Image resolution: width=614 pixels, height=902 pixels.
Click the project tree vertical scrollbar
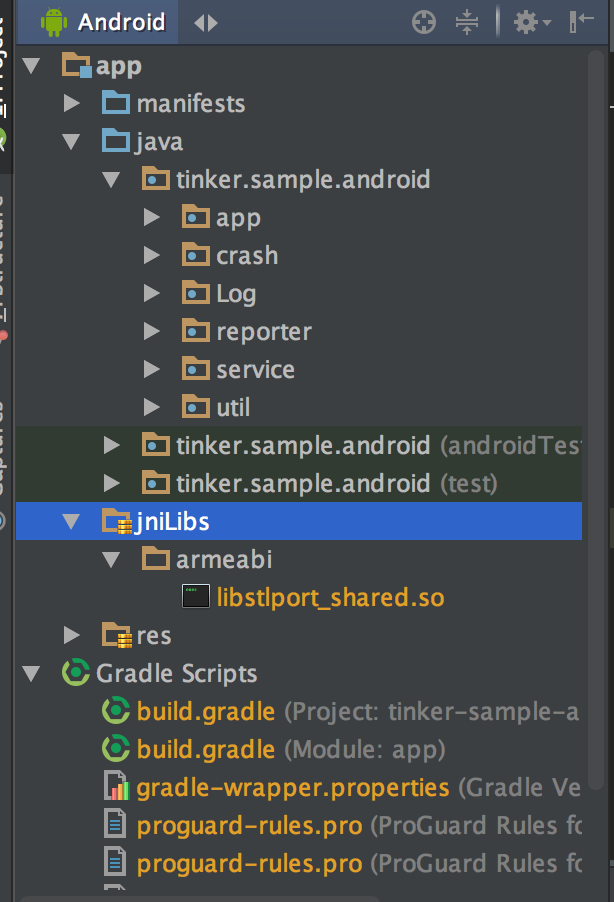pos(596,420)
